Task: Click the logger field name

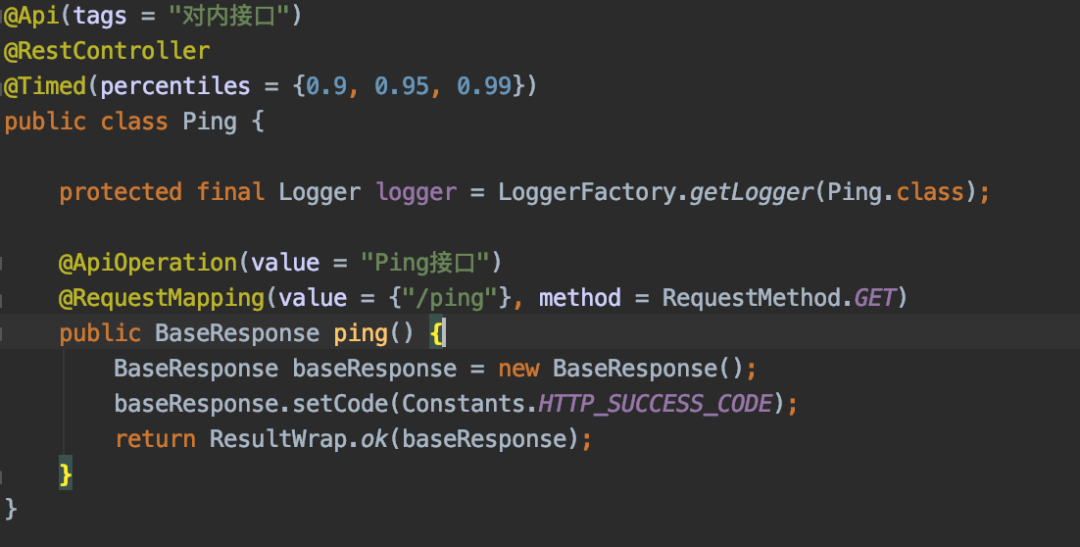Action: tap(416, 192)
